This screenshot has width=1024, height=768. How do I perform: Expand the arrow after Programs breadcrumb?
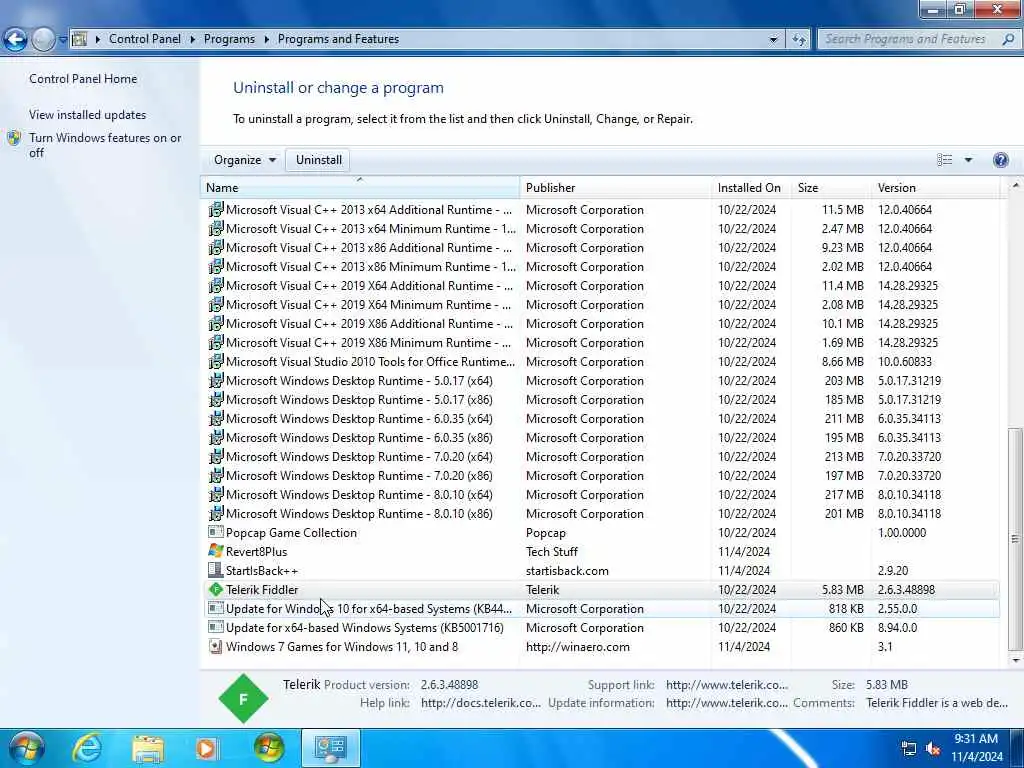coord(266,39)
